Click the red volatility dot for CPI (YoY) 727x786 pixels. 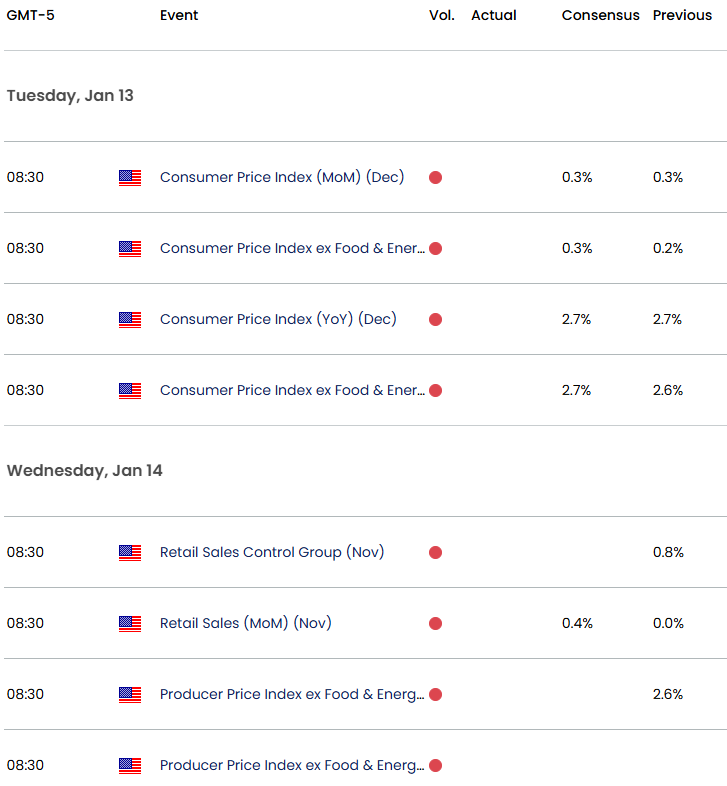tap(435, 320)
